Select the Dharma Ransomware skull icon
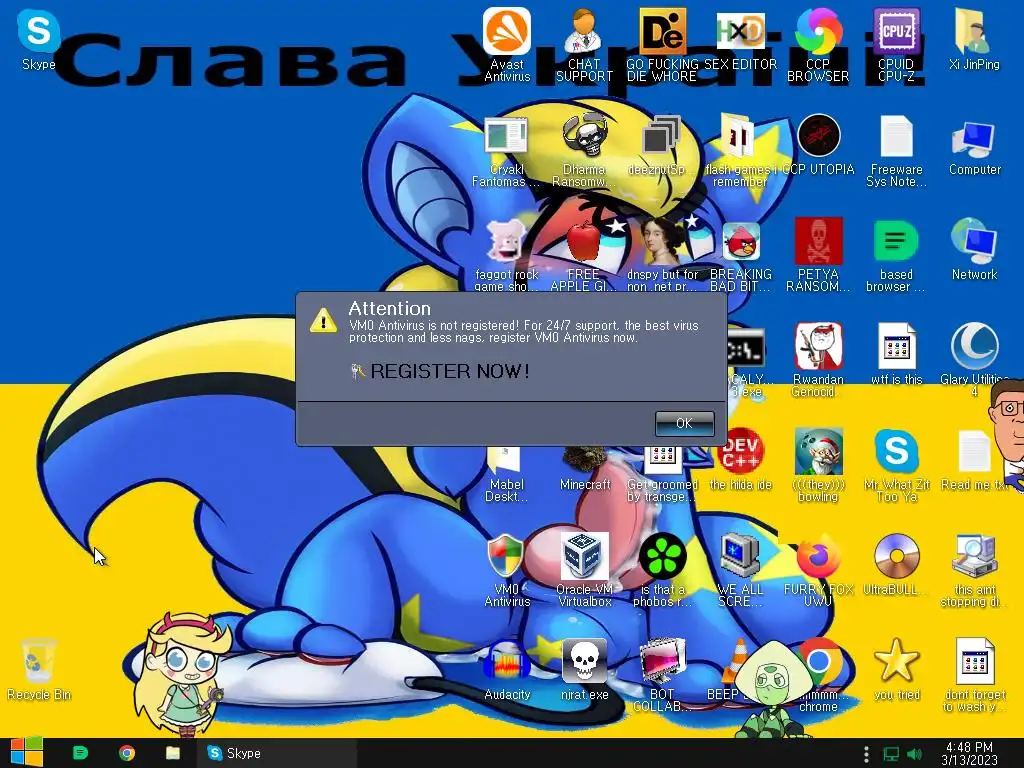This screenshot has height=768, width=1024. click(584, 152)
